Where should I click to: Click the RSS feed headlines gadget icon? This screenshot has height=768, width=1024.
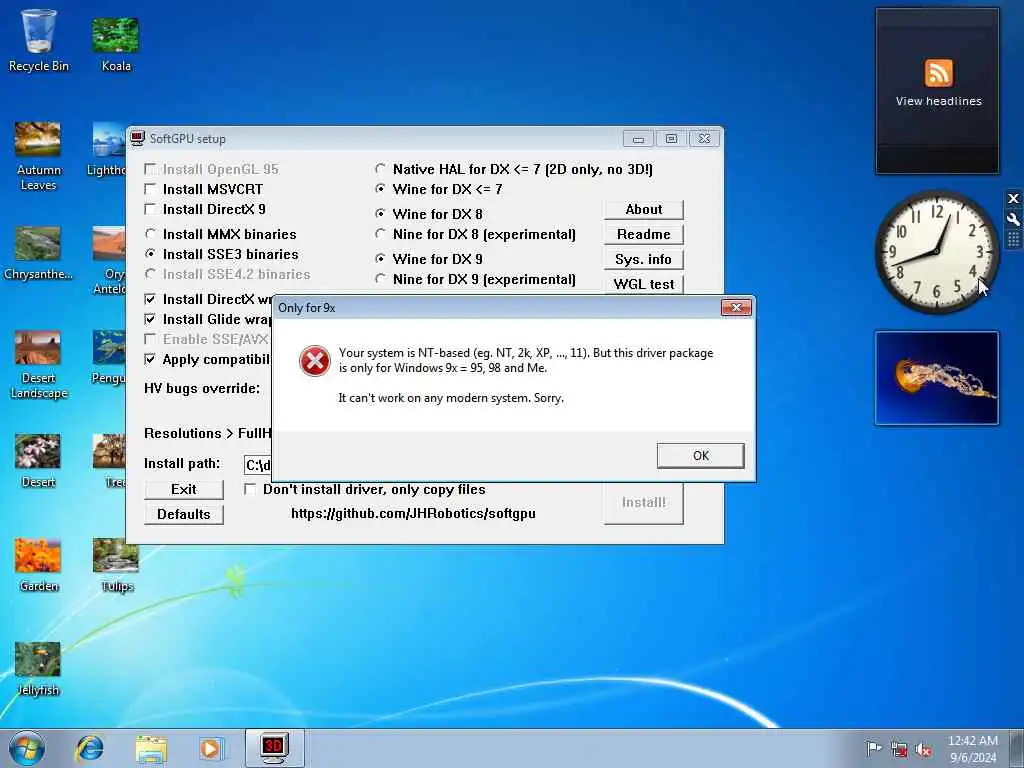(x=938, y=72)
